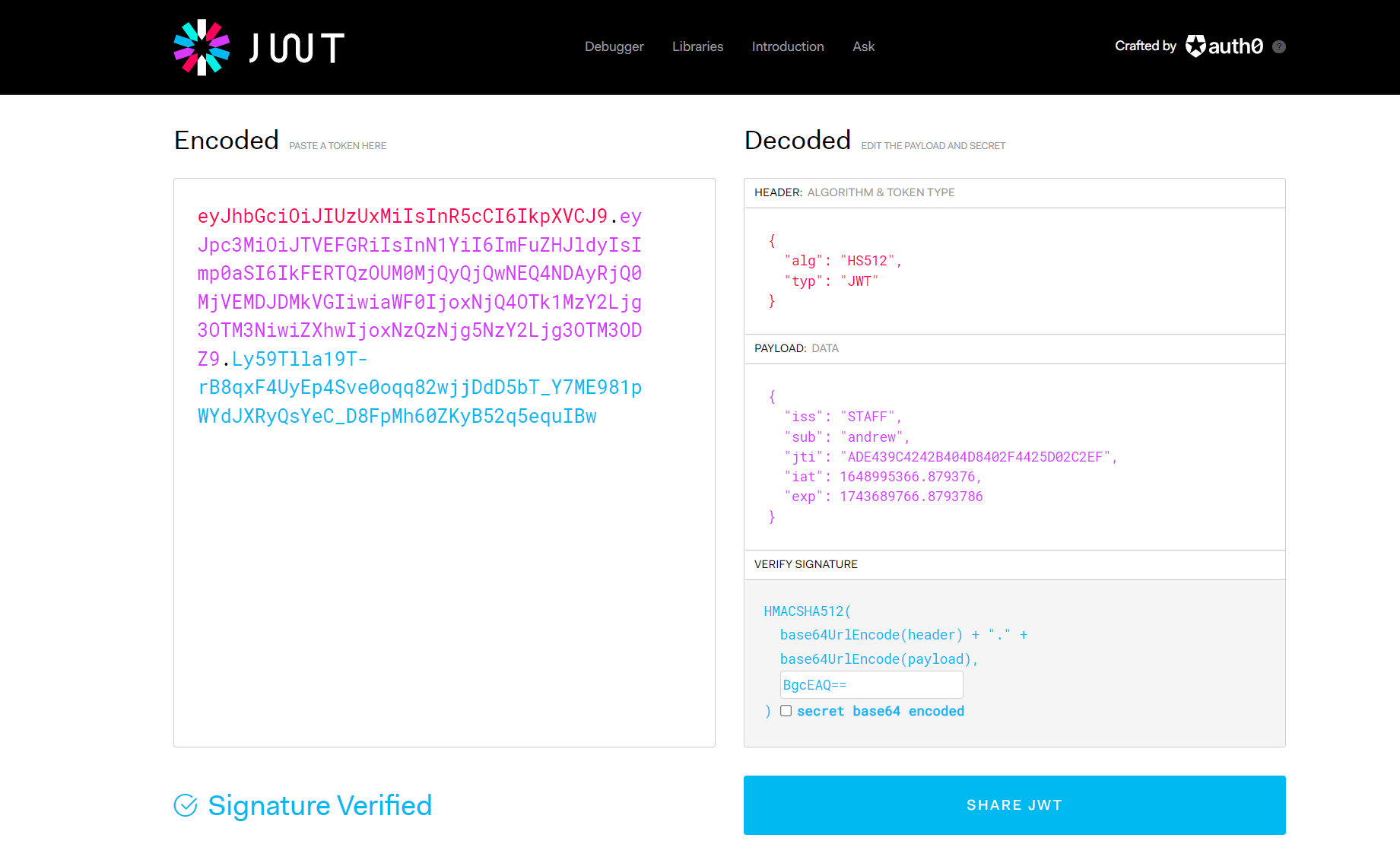Click the Crafted by text link

tap(1145, 46)
